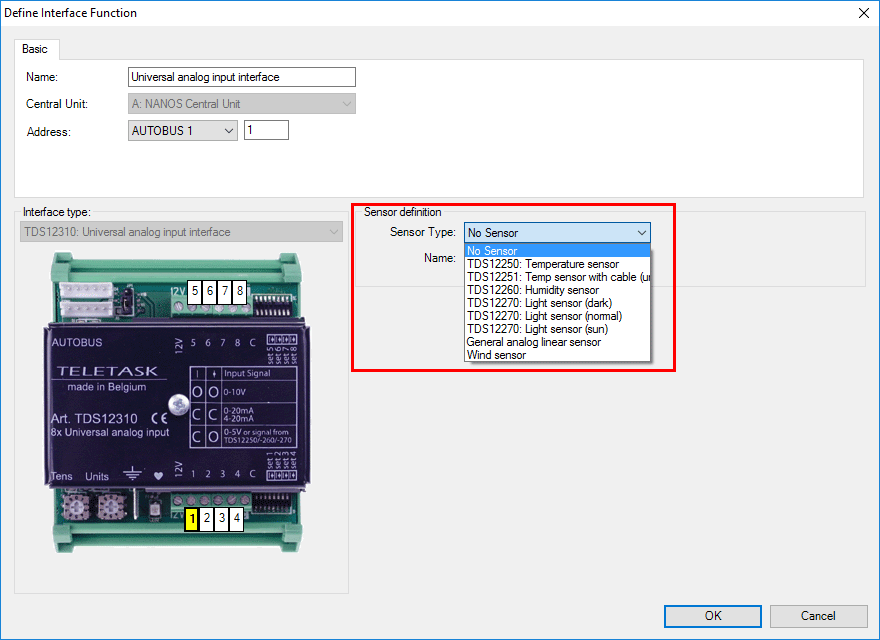Pick TDS12270: Light sensor (dark)

pyautogui.click(x=538, y=303)
